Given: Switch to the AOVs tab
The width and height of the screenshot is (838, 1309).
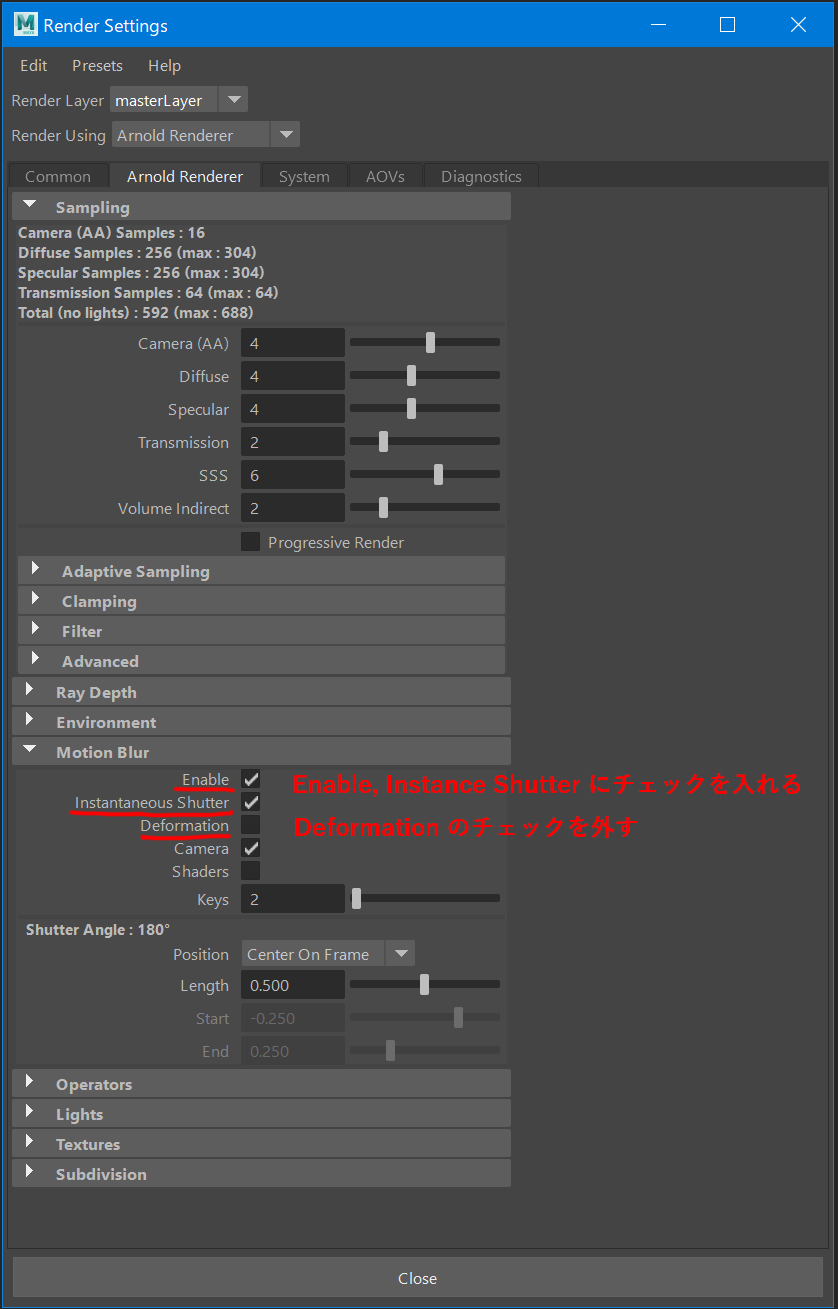Looking at the screenshot, I should [385, 175].
